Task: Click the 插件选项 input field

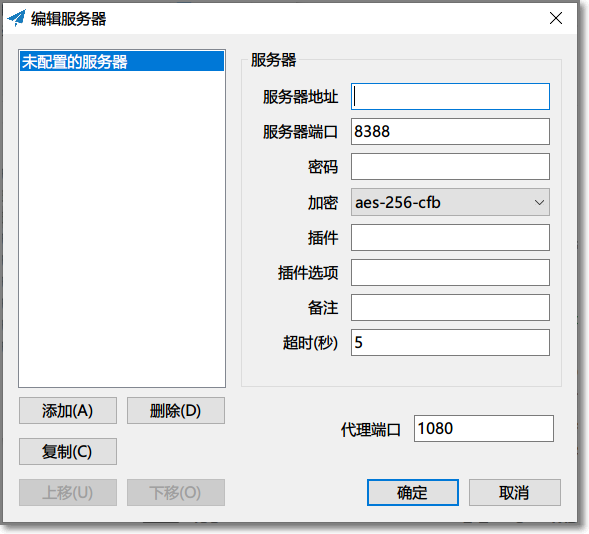Action: (450, 272)
